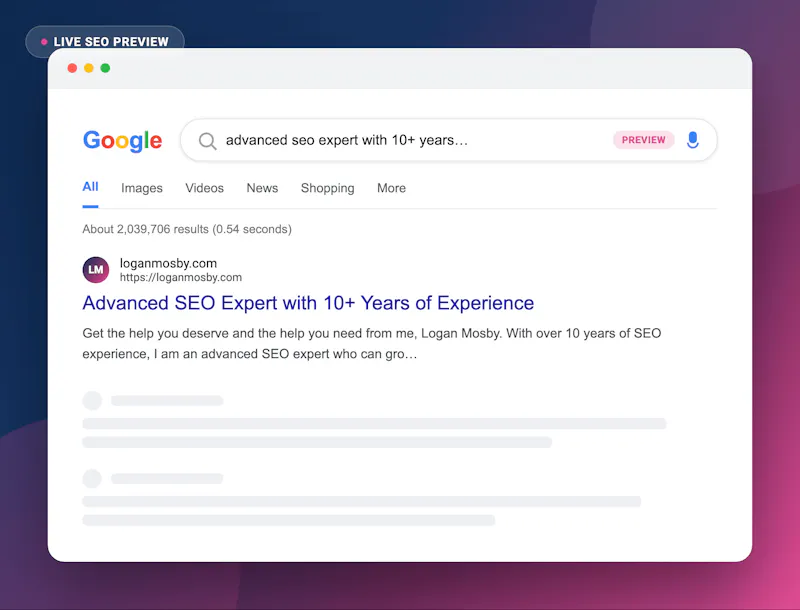Click the red window close dot
The height and width of the screenshot is (610, 800).
click(x=72, y=68)
